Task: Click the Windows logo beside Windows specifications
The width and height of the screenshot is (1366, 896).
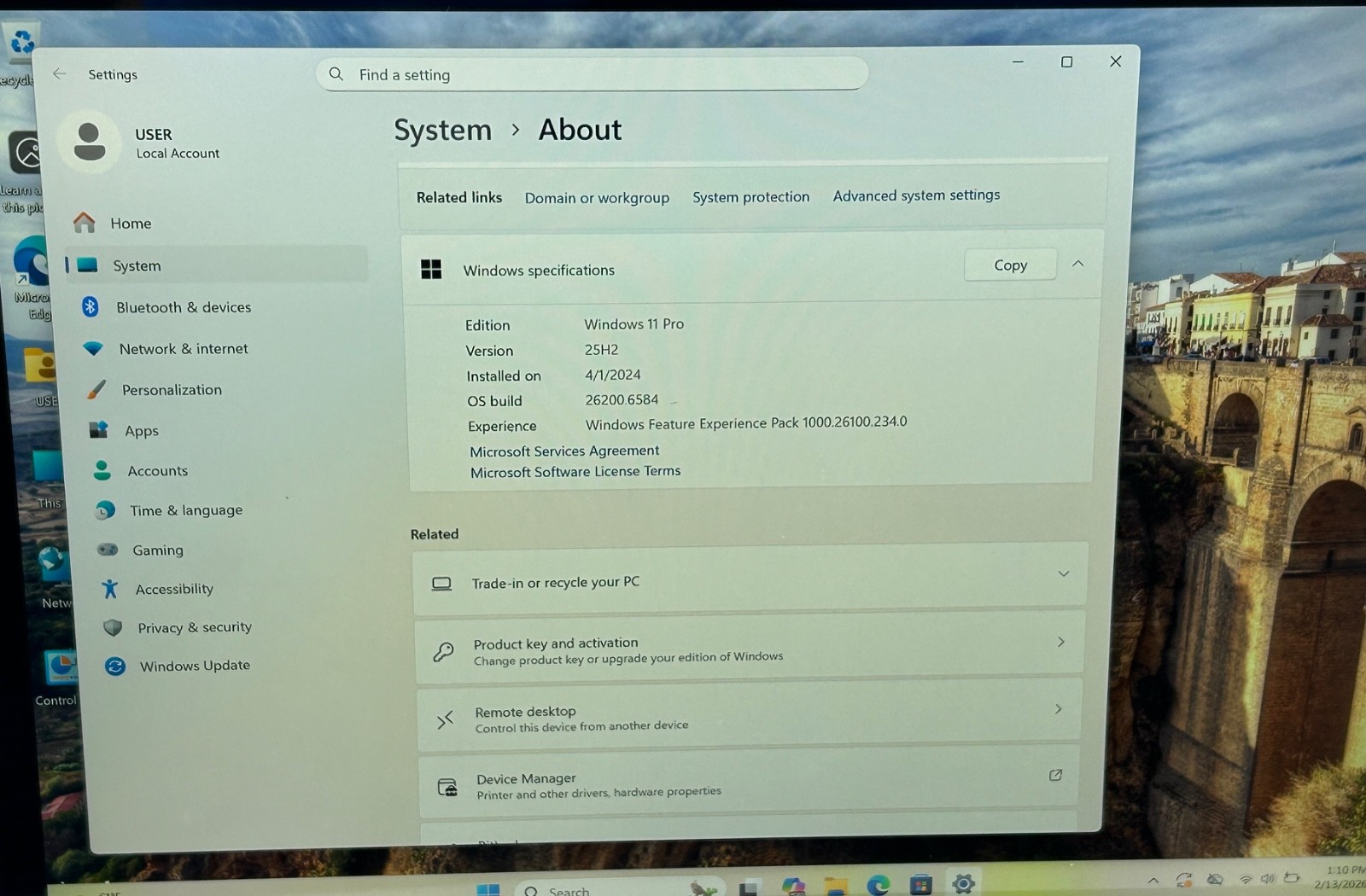Action: (431, 270)
